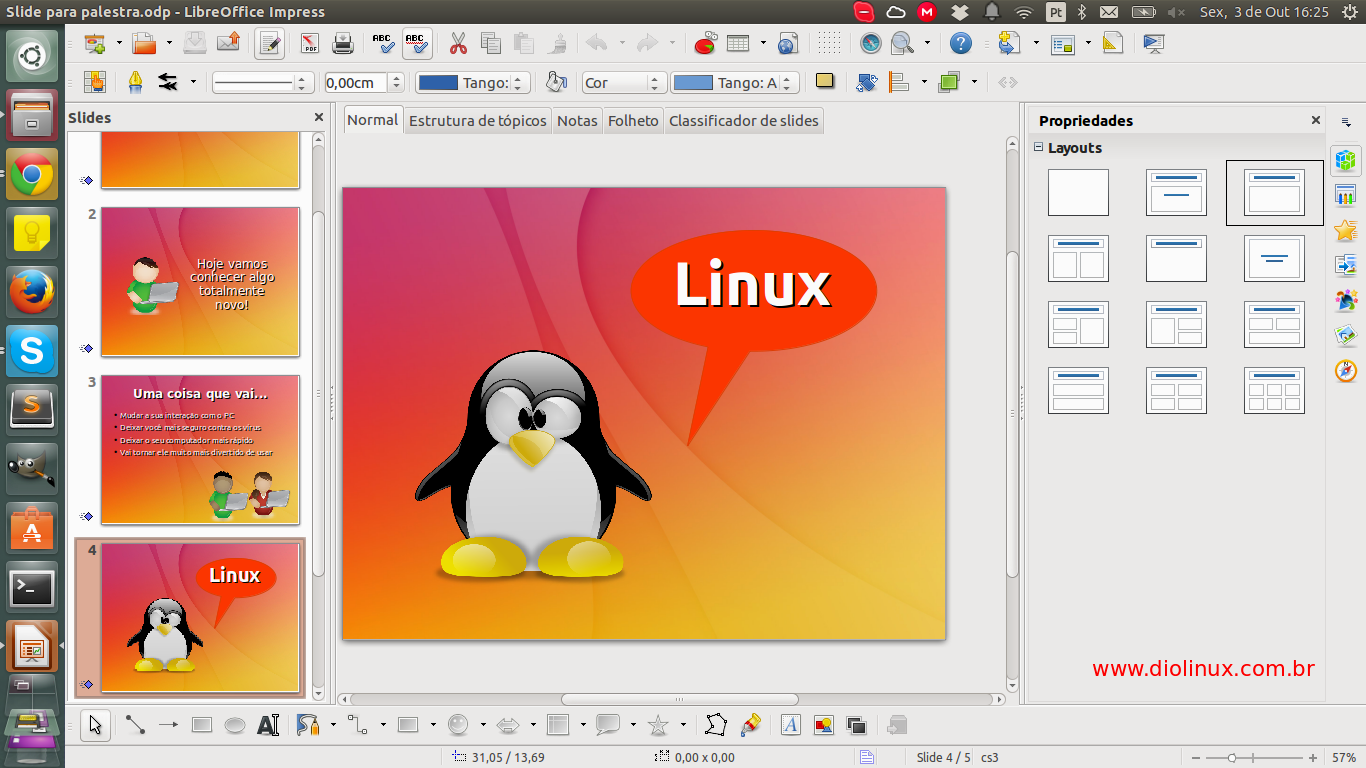
Task: Open the Notas tab
Action: pyautogui.click(x=577, y=121)
